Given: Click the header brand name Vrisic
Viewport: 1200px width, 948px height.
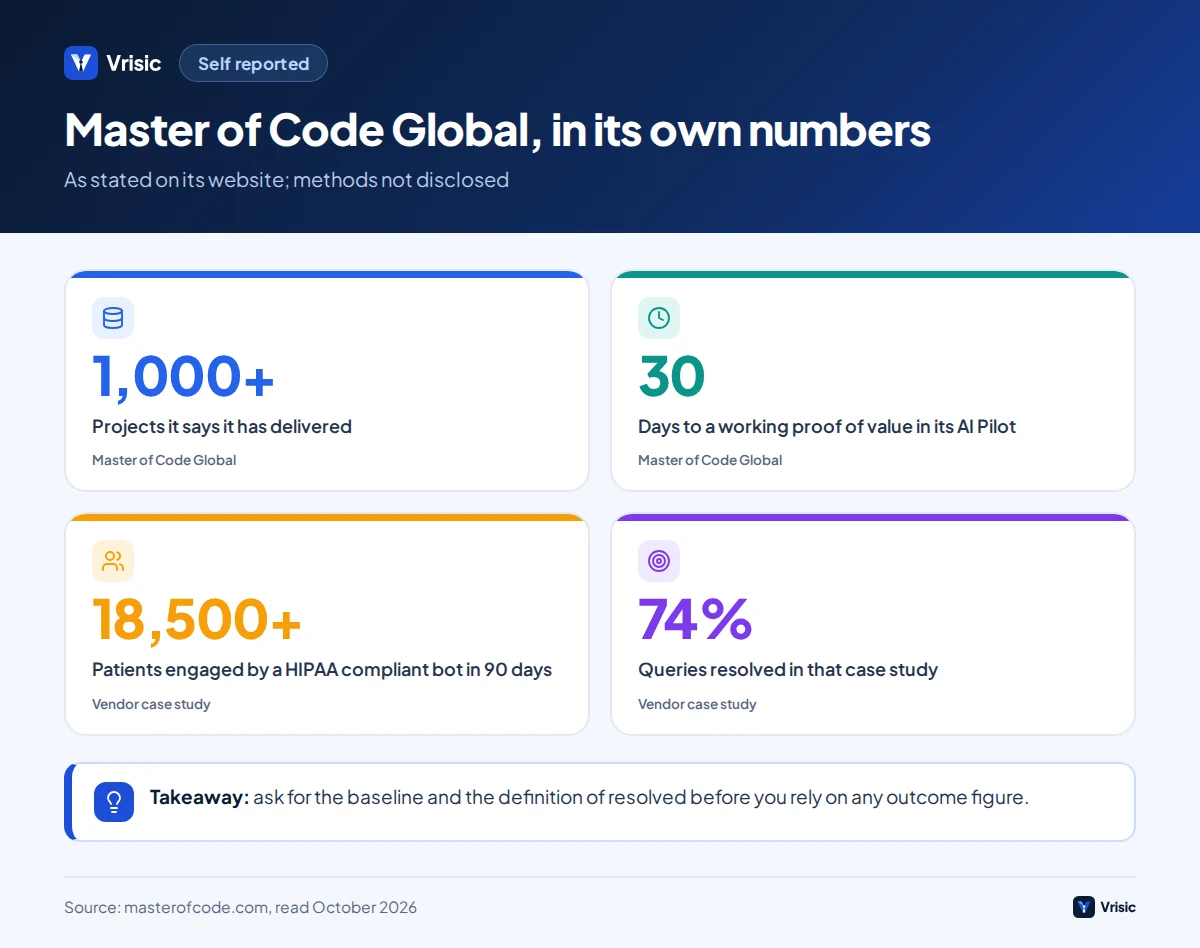Looking at the screenshot, I should [x=133, y=63].
